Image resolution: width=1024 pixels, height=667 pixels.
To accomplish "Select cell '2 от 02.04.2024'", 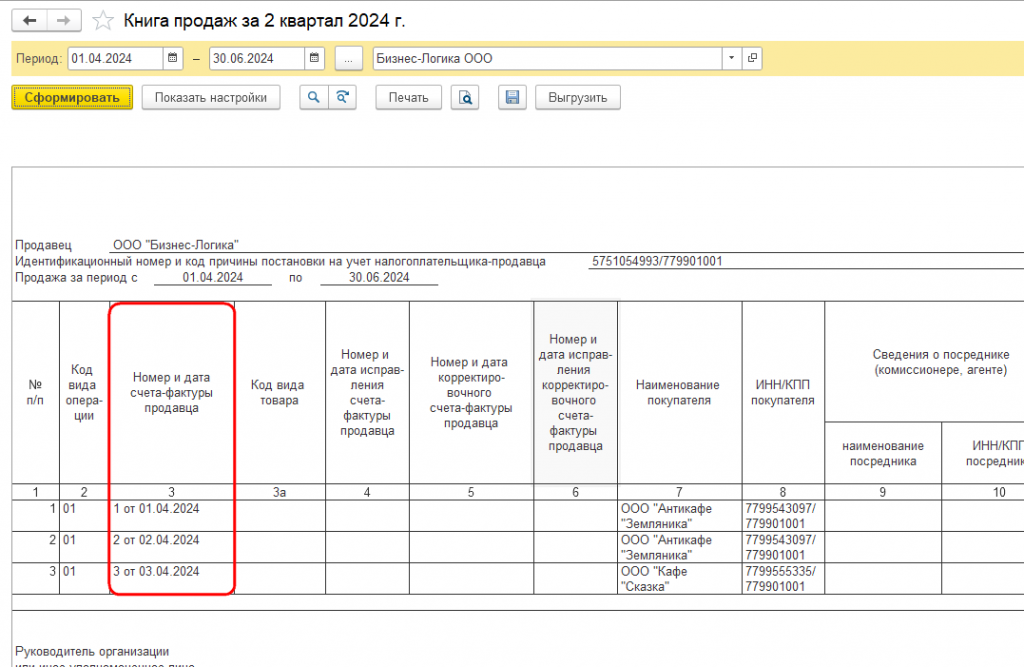I will coord(172,547).
